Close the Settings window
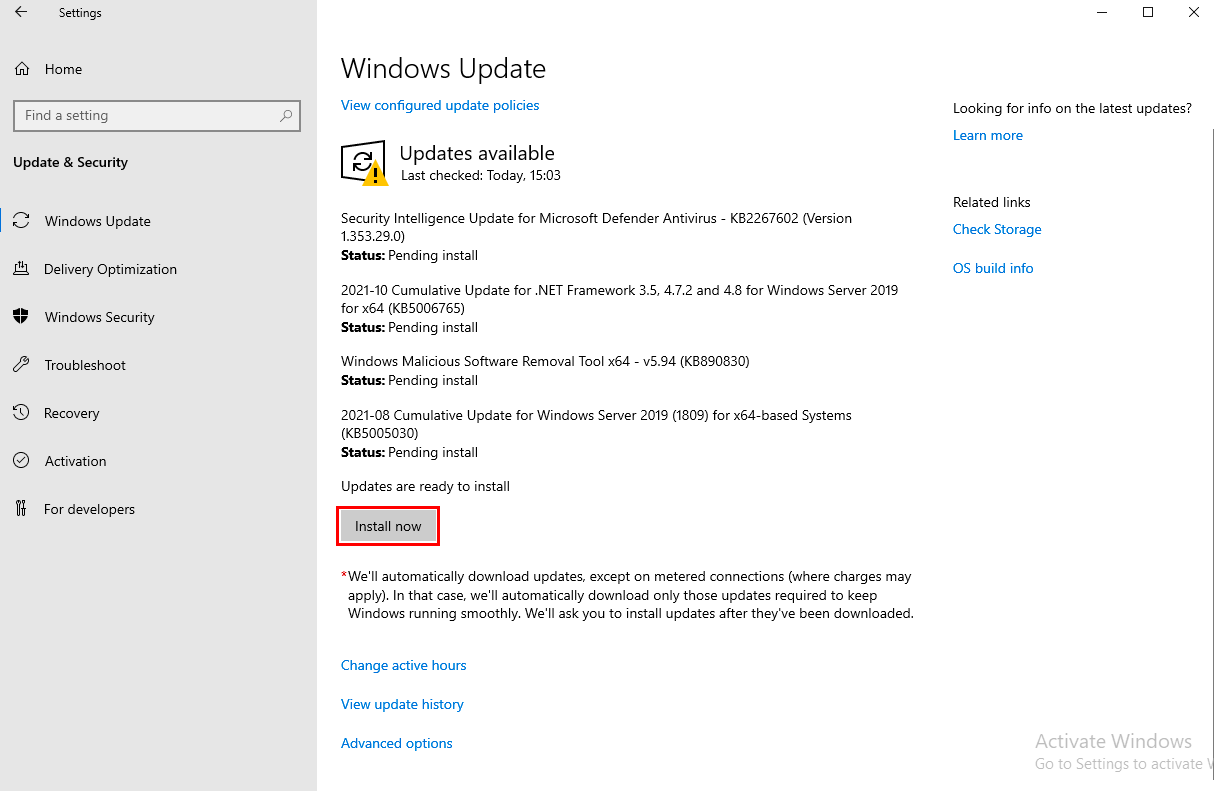This screenshot has width=1214, height=791. (1193, 13)
